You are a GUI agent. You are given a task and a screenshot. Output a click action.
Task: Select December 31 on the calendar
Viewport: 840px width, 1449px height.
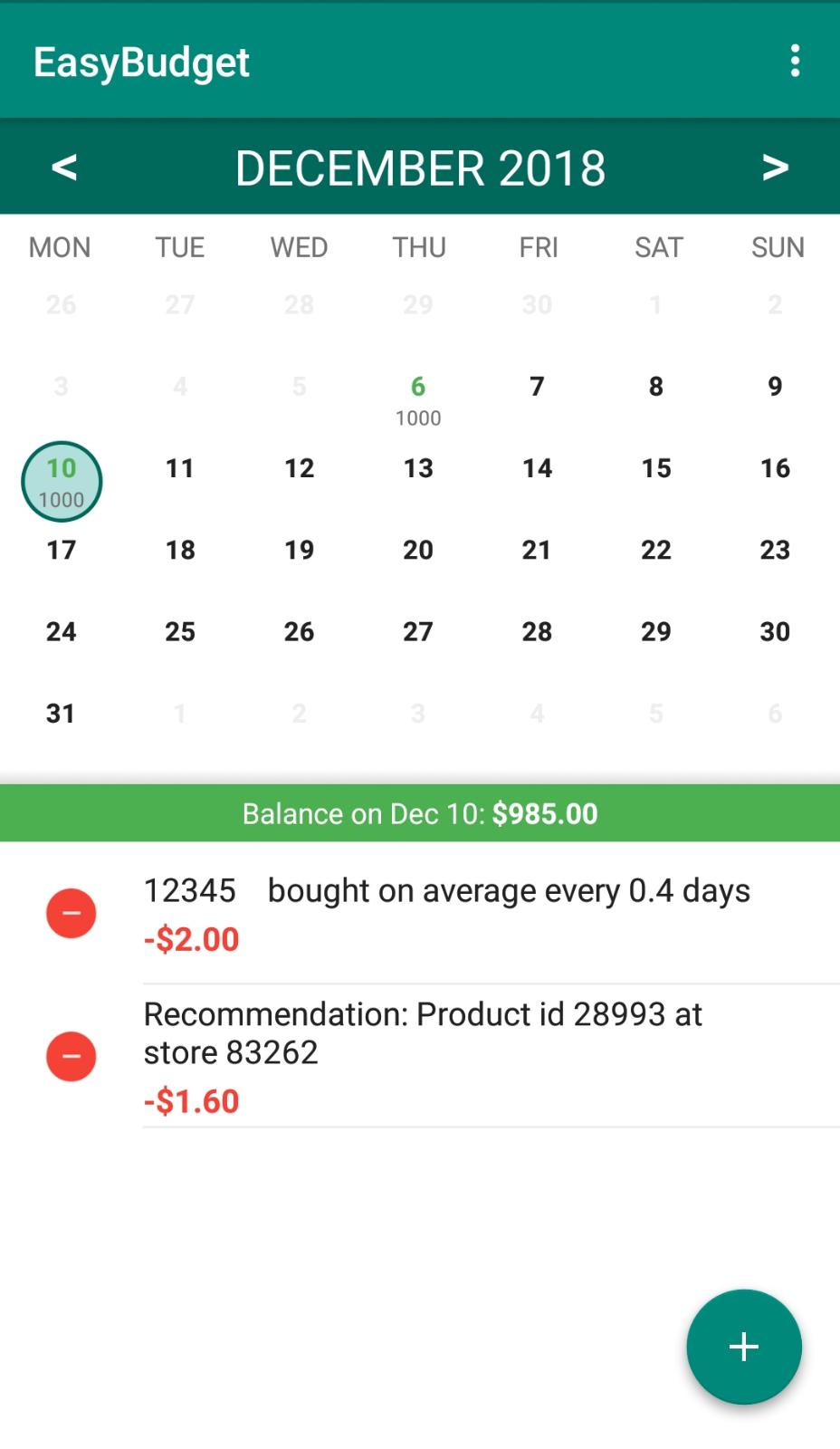tap(61, 714)
